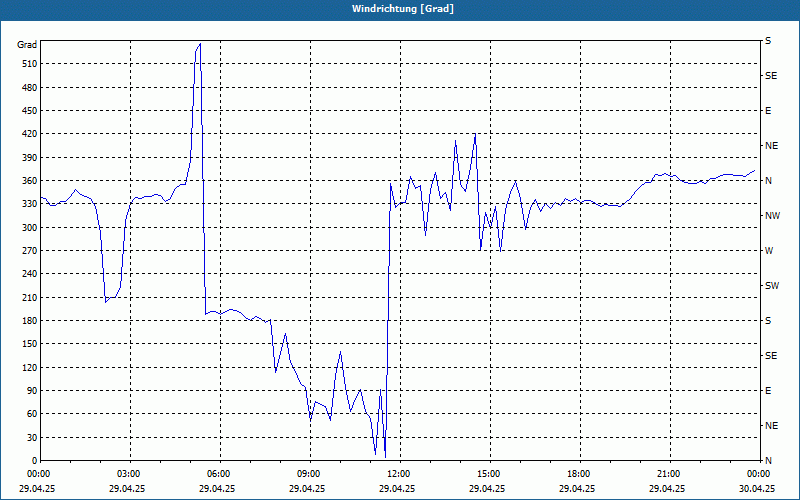Click the 90 degree axis label

click(32, 391)
